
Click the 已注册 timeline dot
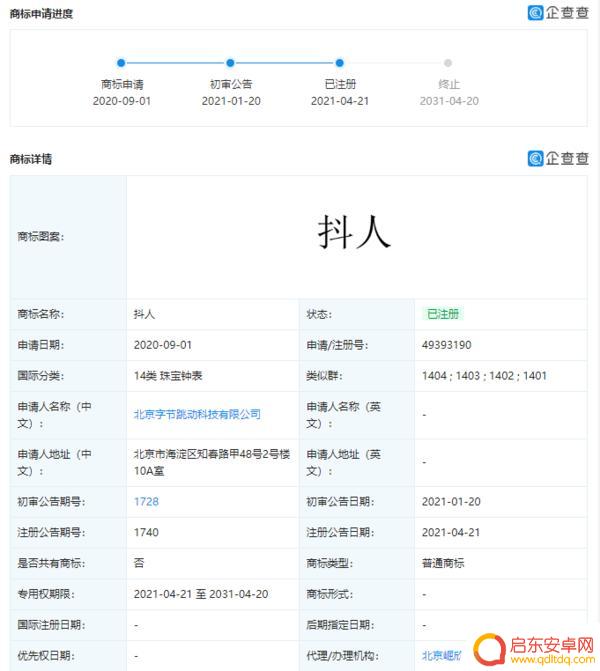click(340, 63)
